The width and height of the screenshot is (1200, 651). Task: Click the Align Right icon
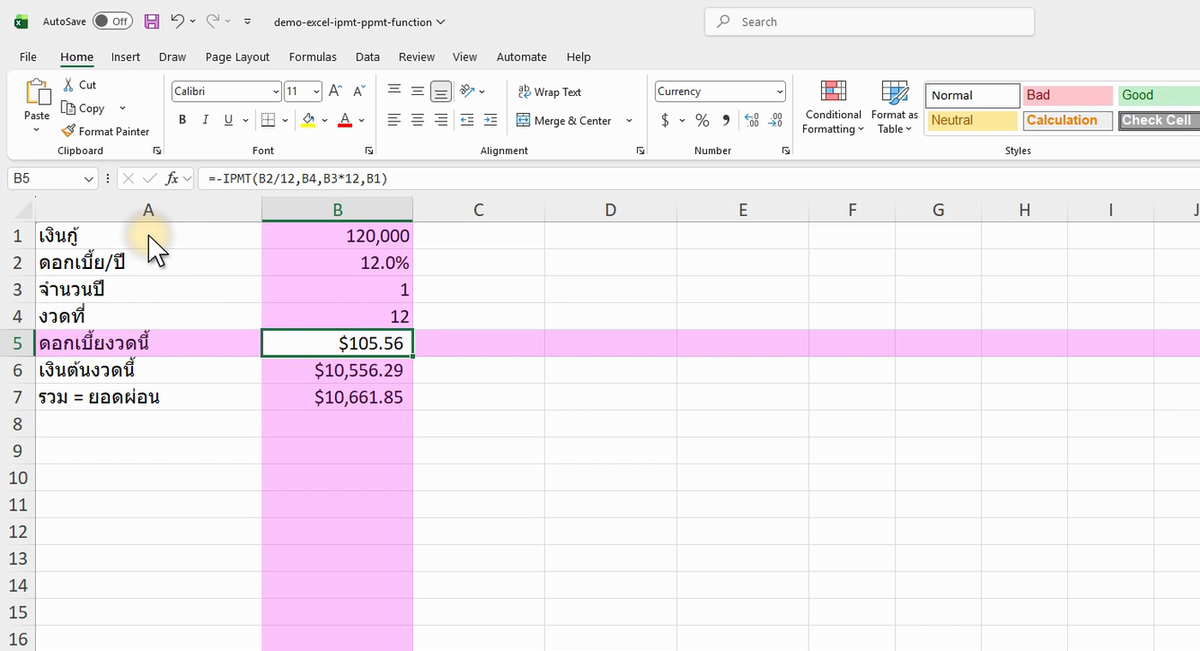(441, 120)
